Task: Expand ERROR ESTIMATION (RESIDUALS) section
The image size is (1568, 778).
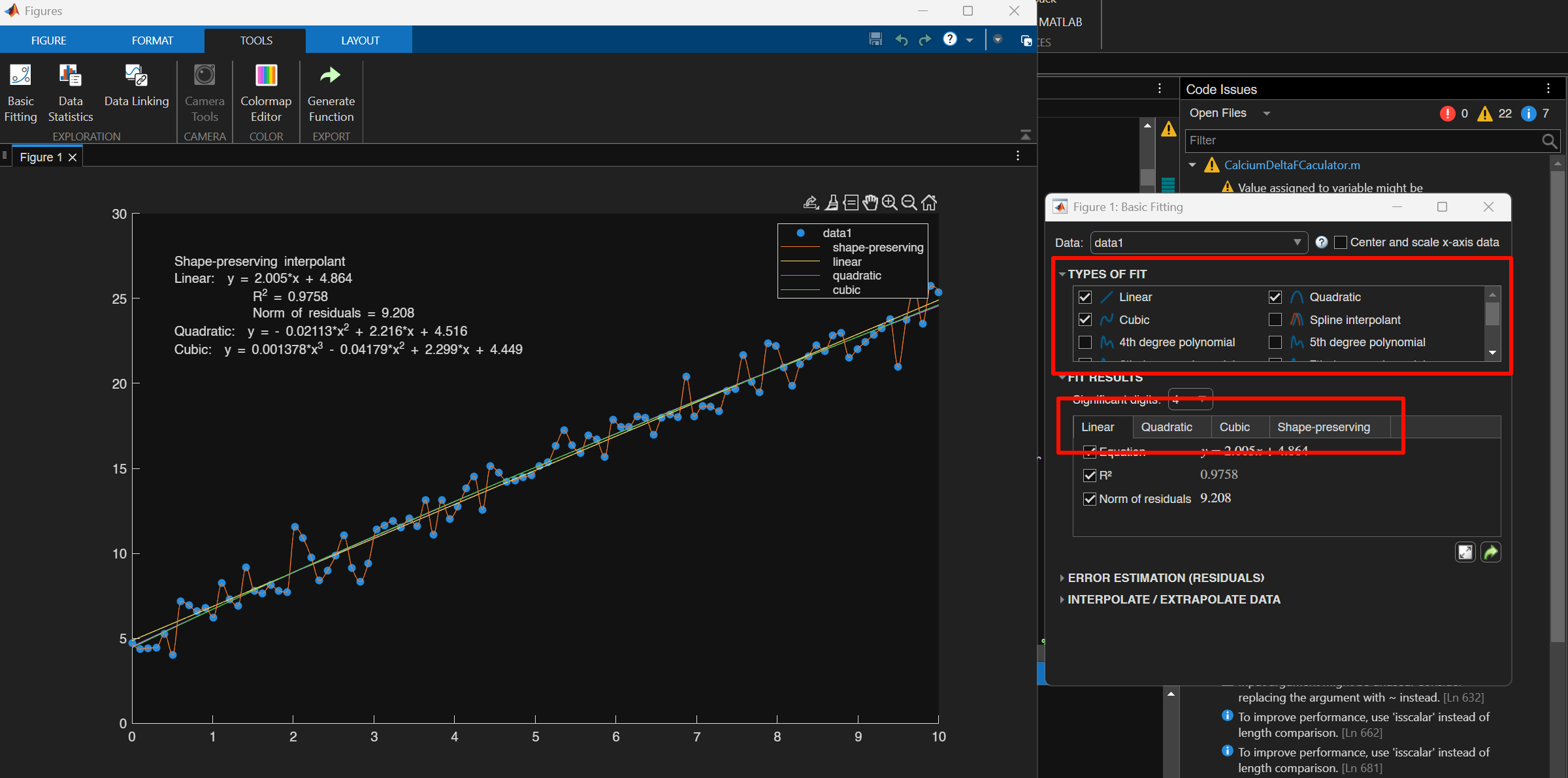Action: pos(1062,578)
